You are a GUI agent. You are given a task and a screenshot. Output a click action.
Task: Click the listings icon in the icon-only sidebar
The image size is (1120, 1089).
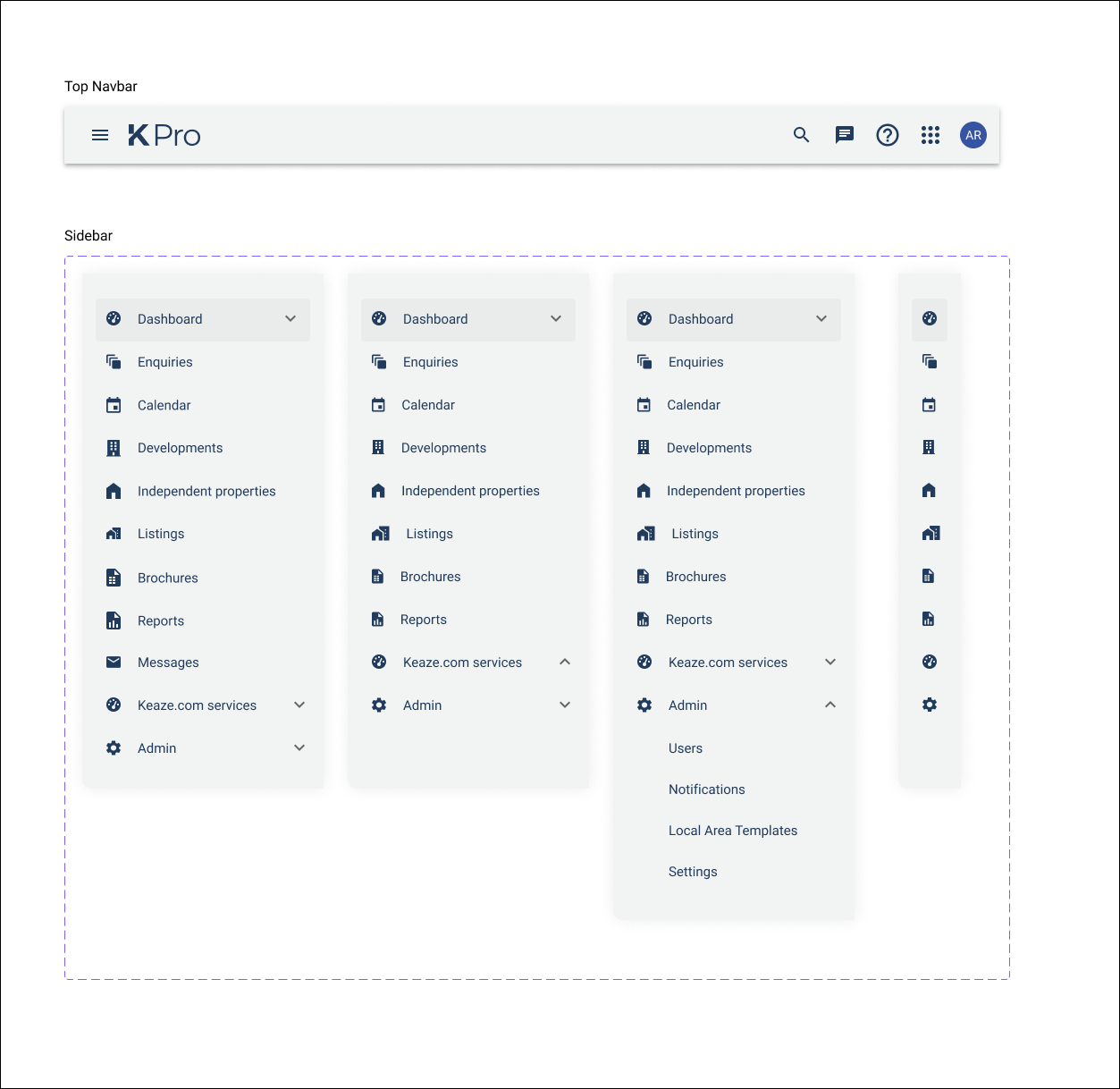click(x=930, y=534)
